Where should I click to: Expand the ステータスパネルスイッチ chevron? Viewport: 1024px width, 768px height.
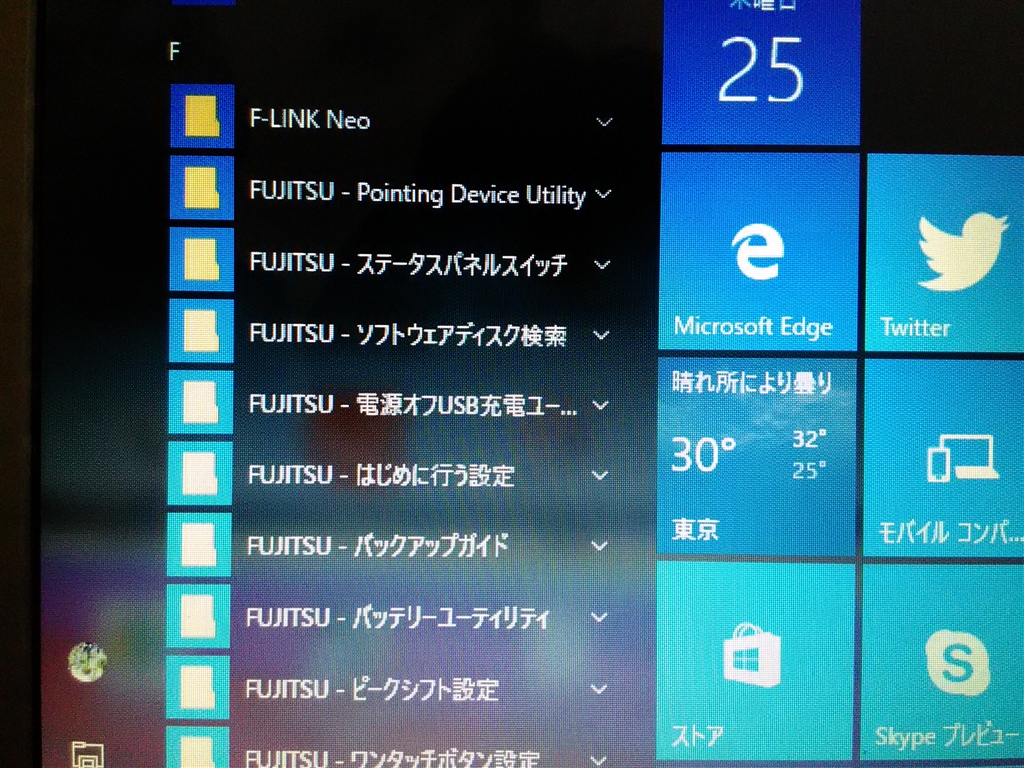(x=603, y=264)
